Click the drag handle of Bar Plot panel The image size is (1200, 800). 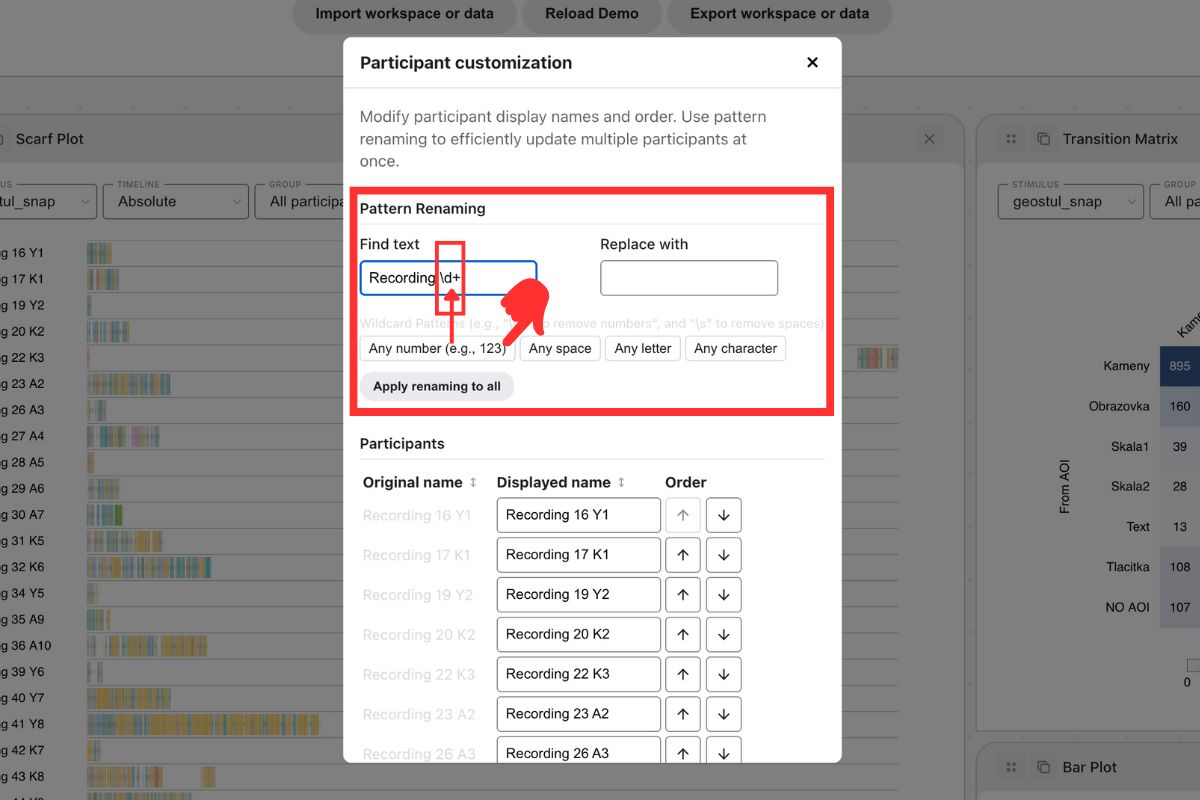[x=1009, y=767]
